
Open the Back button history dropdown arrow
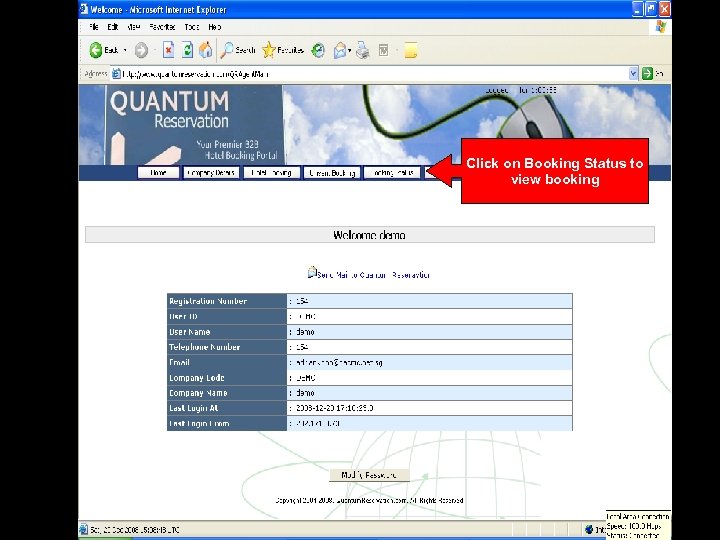(125, 50)
